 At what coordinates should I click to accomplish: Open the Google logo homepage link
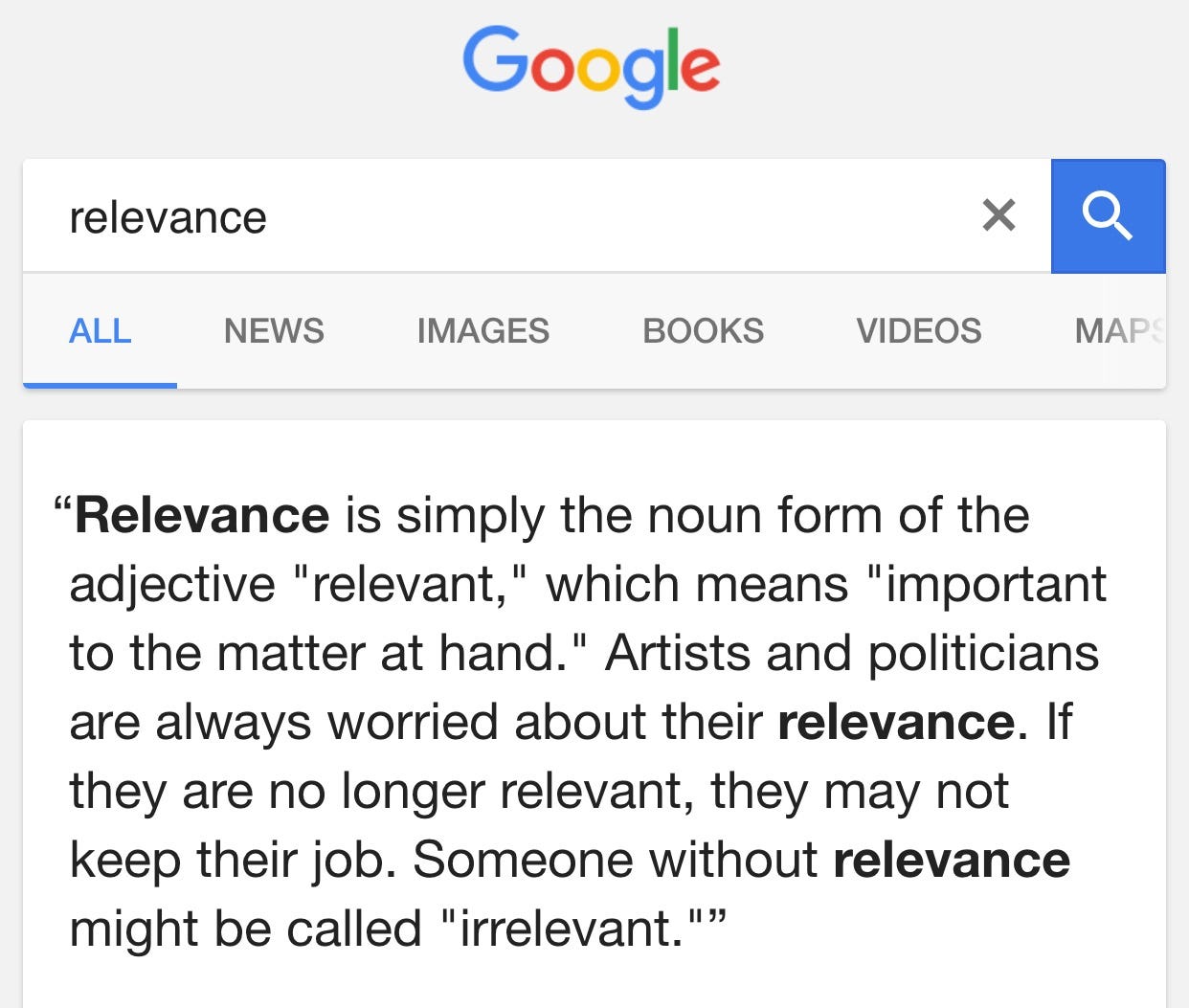click(592, 66)
